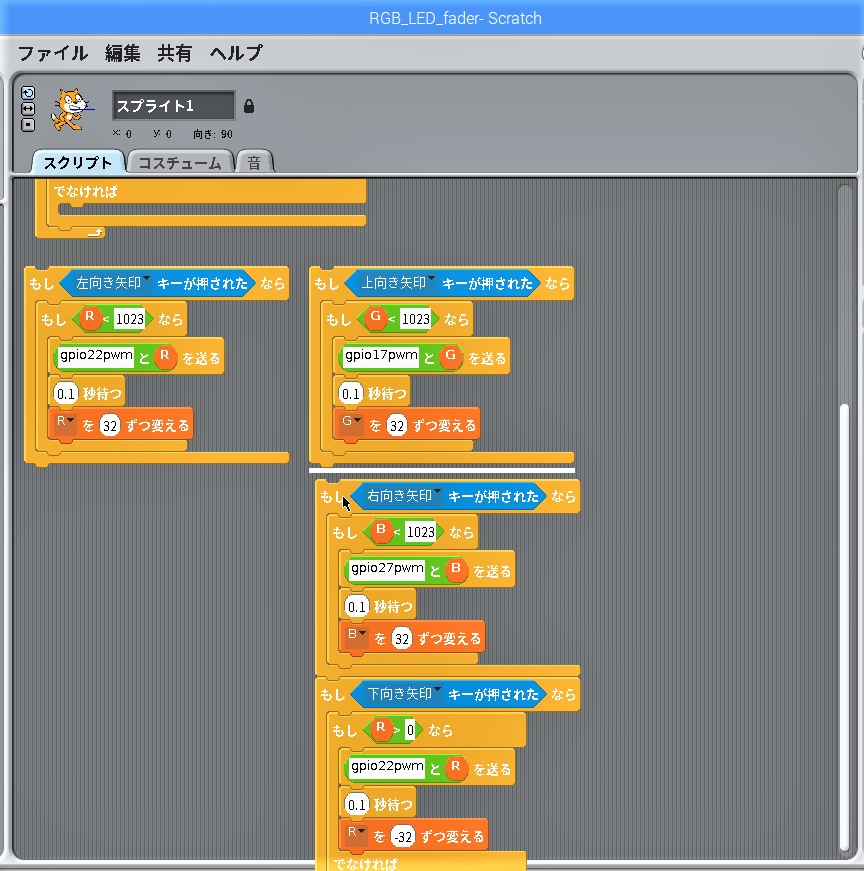The height and width of the screenshot is (871, 864).
Task: Click the gpio17pwm text field
Action: (x=381, y=357)
